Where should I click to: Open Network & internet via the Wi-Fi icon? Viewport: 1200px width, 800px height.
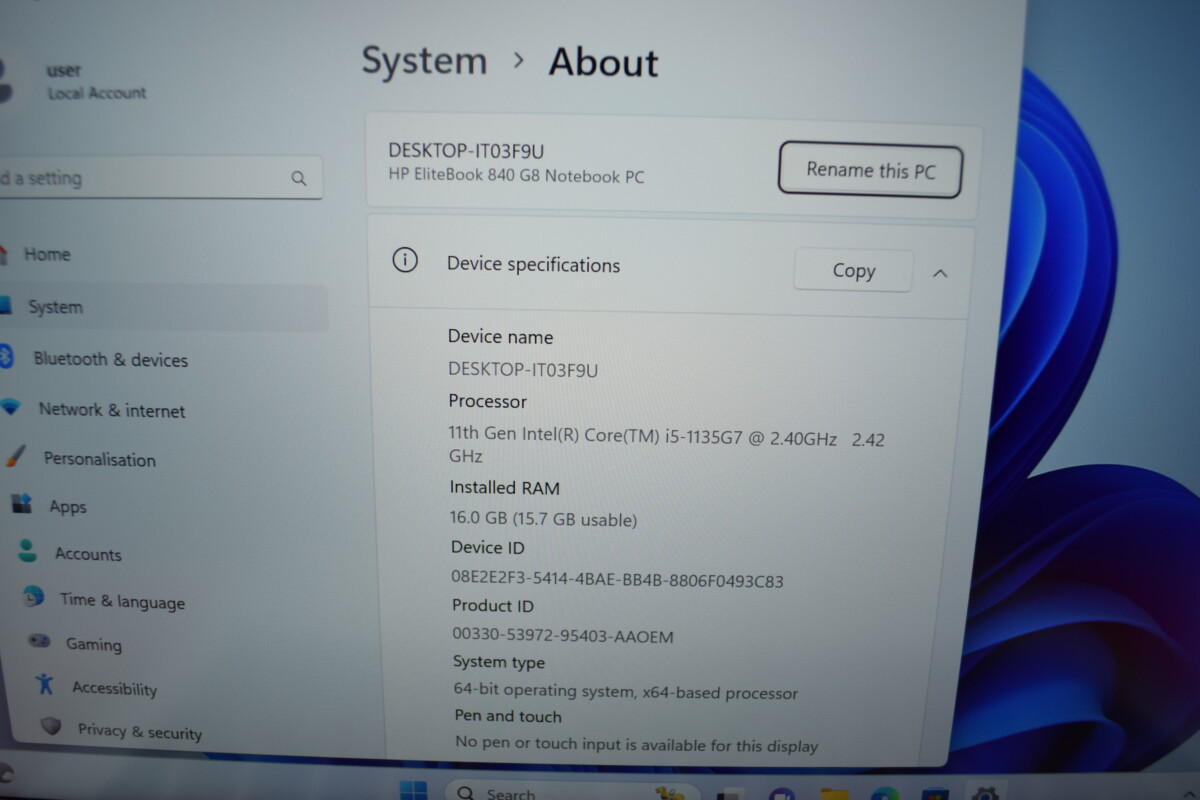(10, 408)
